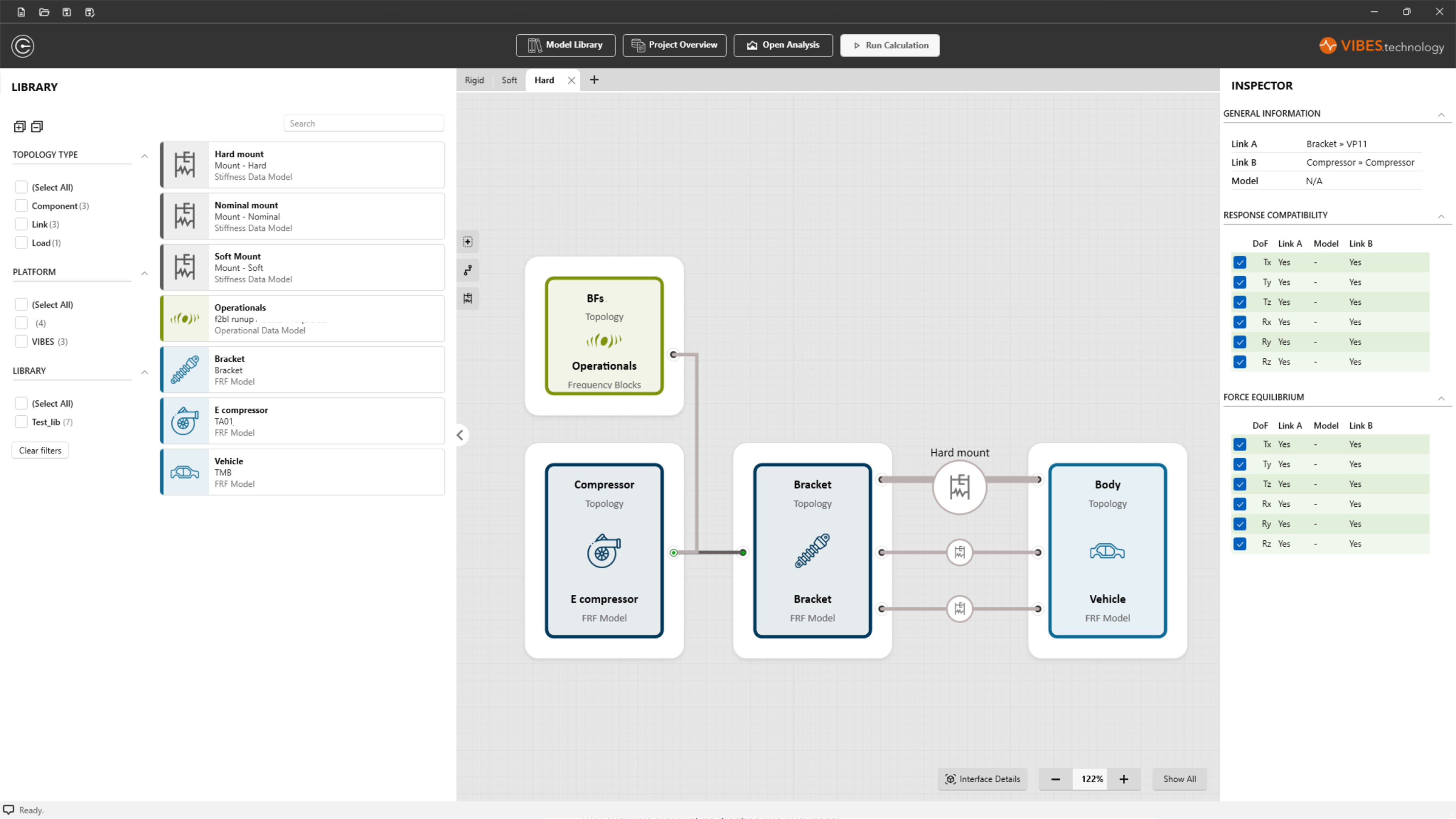Click Clear filters button

coord(40,450)
